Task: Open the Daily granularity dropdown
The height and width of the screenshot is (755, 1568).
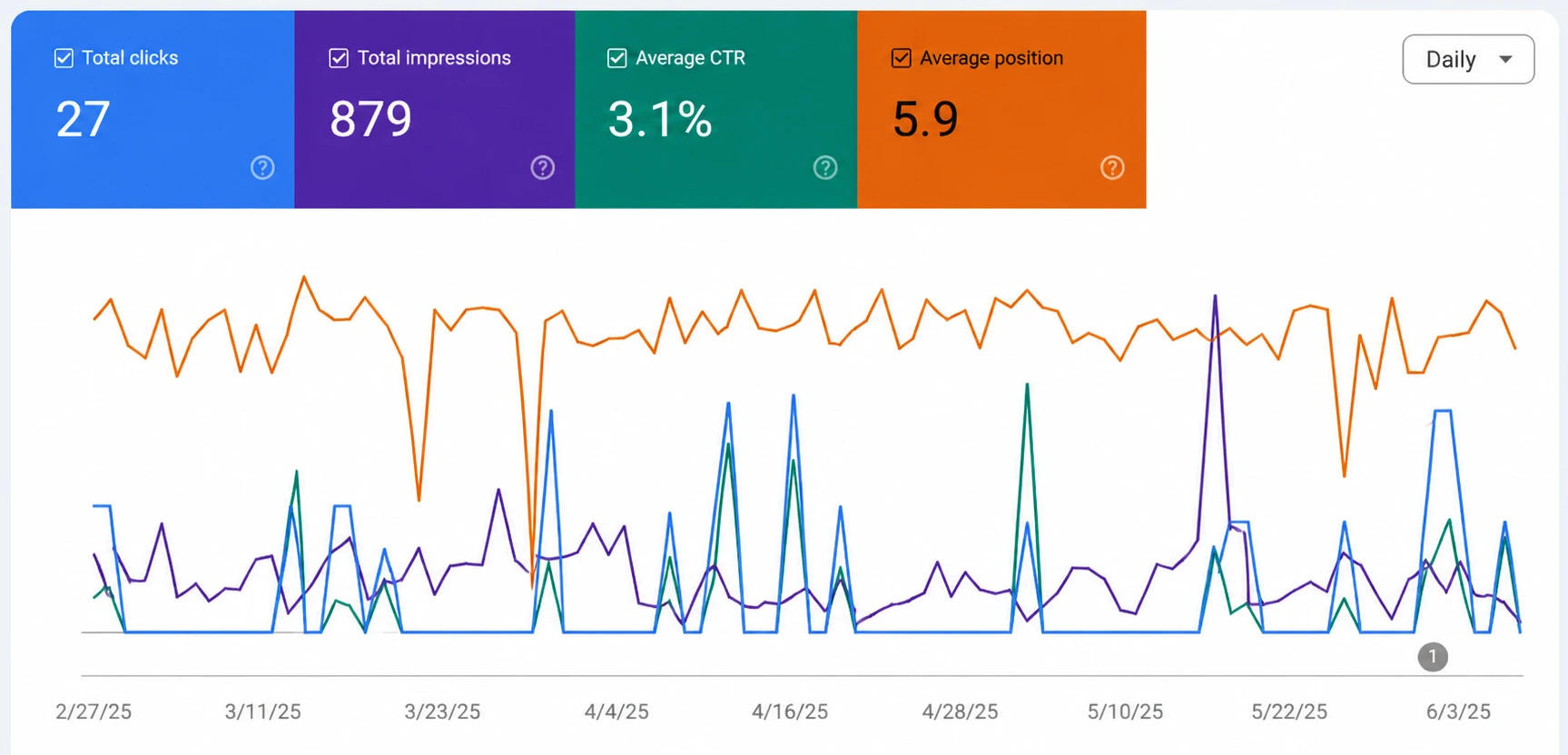Action: tap(1468, 60)
